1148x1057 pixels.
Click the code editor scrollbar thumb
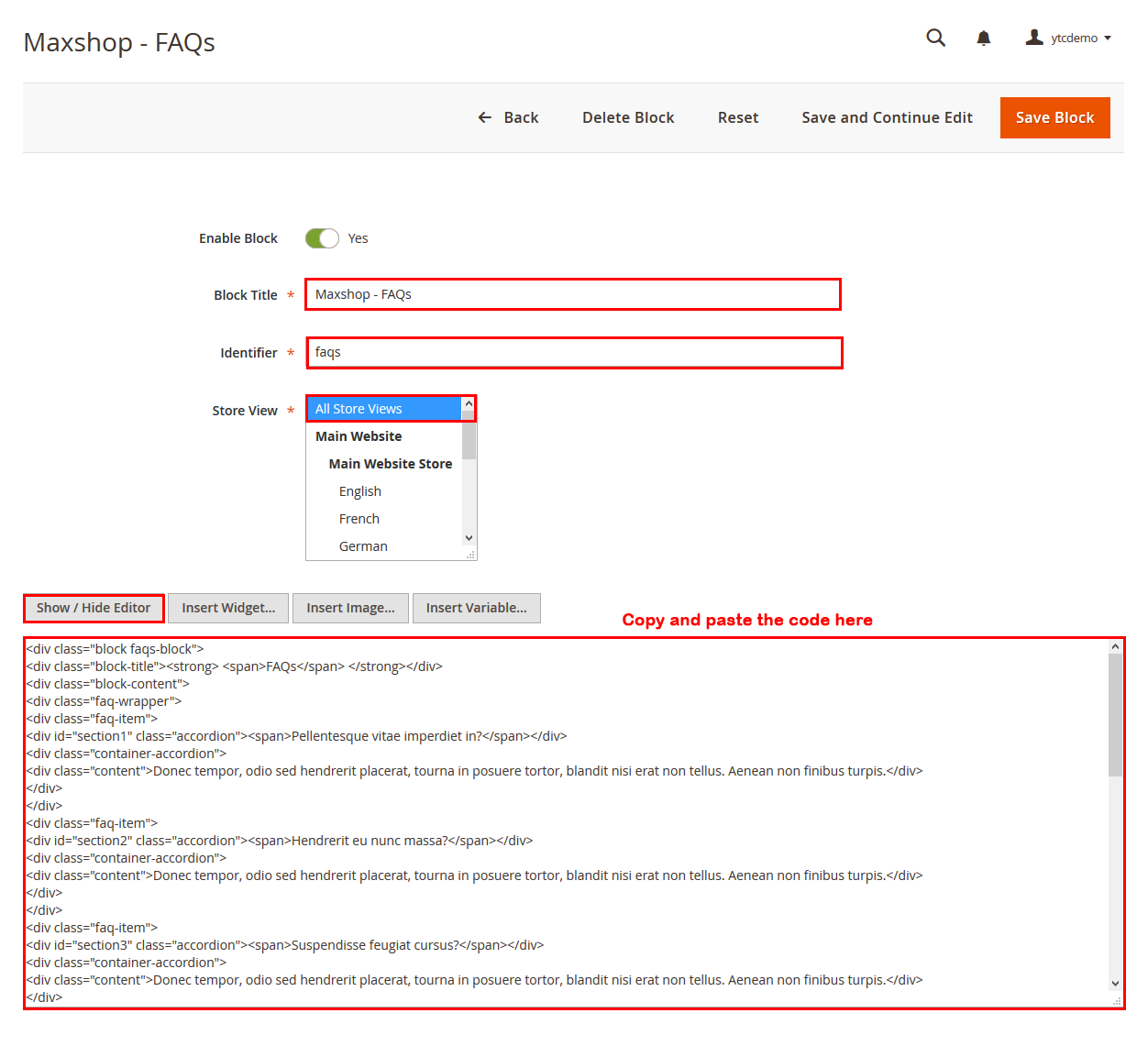(x=1115, y=715)
